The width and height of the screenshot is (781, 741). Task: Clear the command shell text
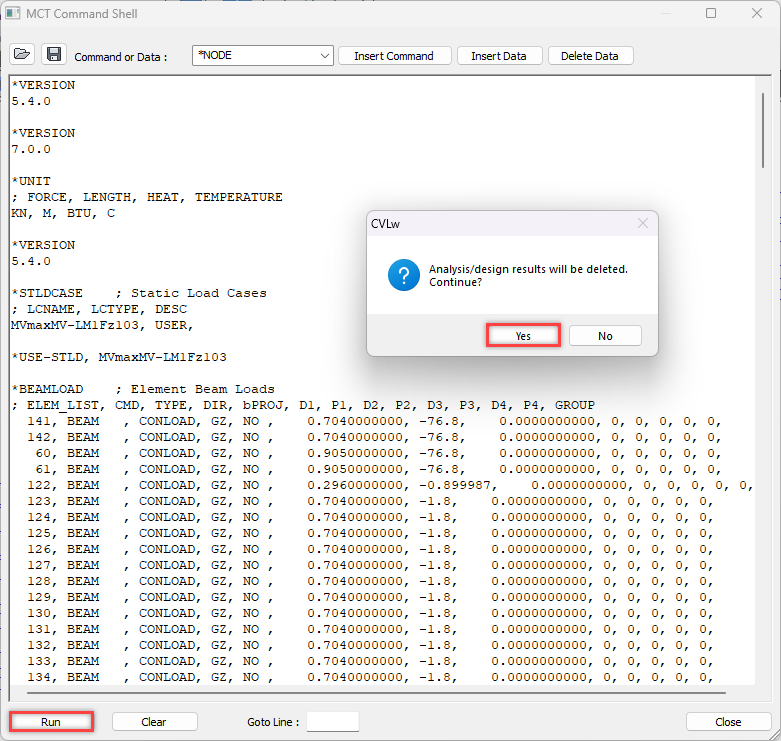(x=154, y=722)
